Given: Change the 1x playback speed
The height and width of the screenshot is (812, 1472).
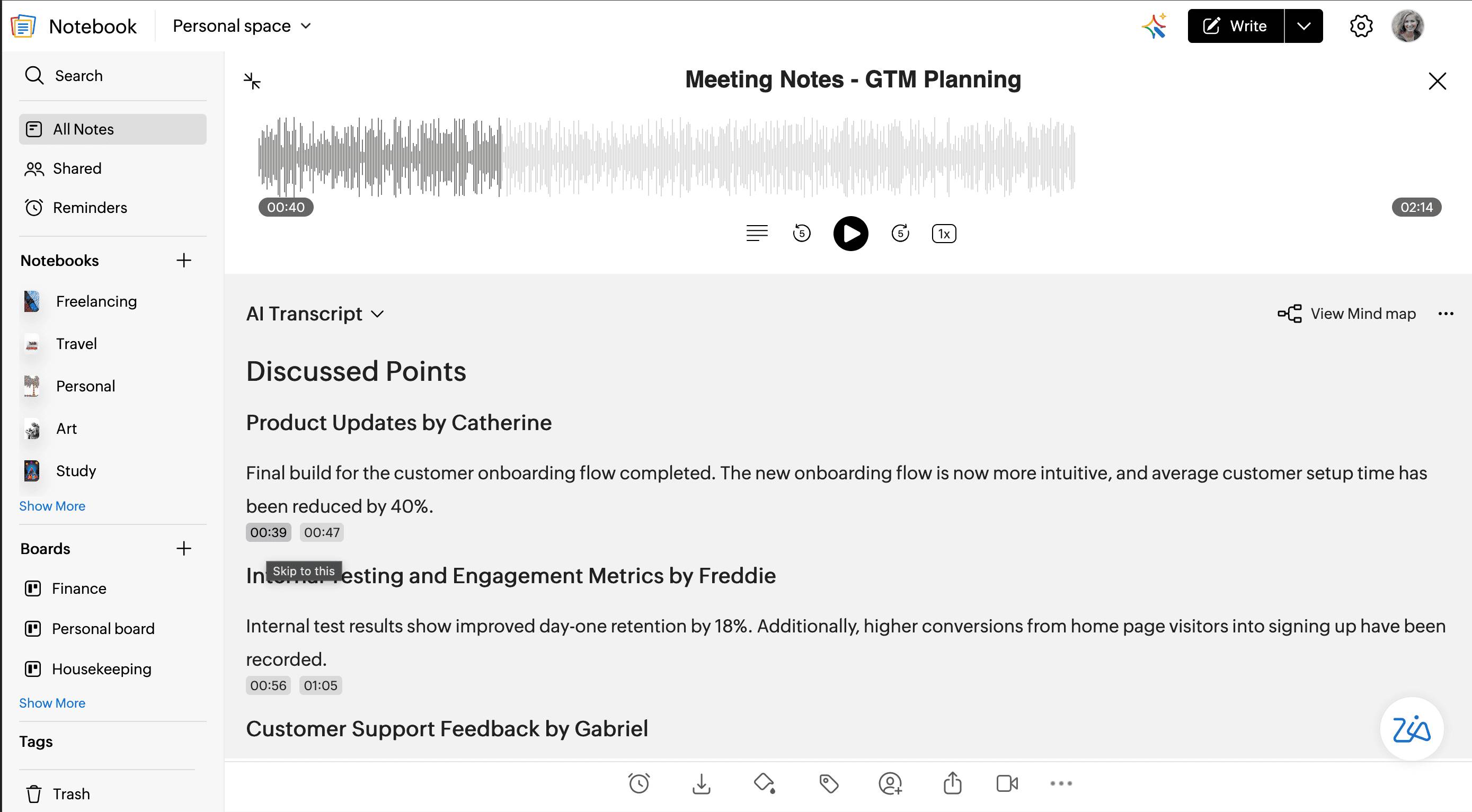Looking at the screenshot, I should coord(943,234).
